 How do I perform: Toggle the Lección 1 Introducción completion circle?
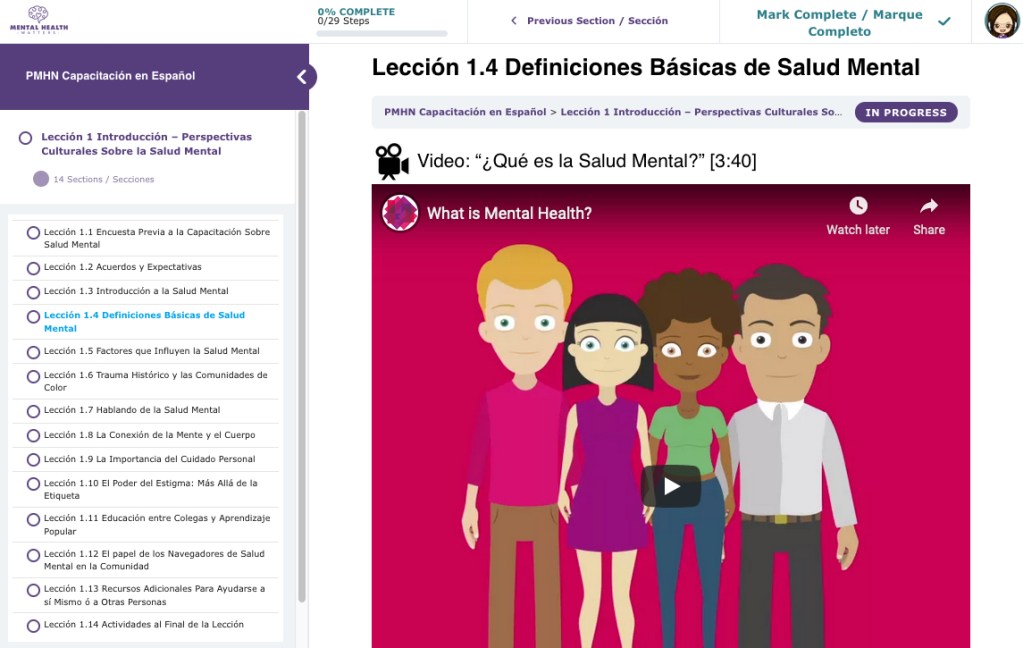[26, 138]
